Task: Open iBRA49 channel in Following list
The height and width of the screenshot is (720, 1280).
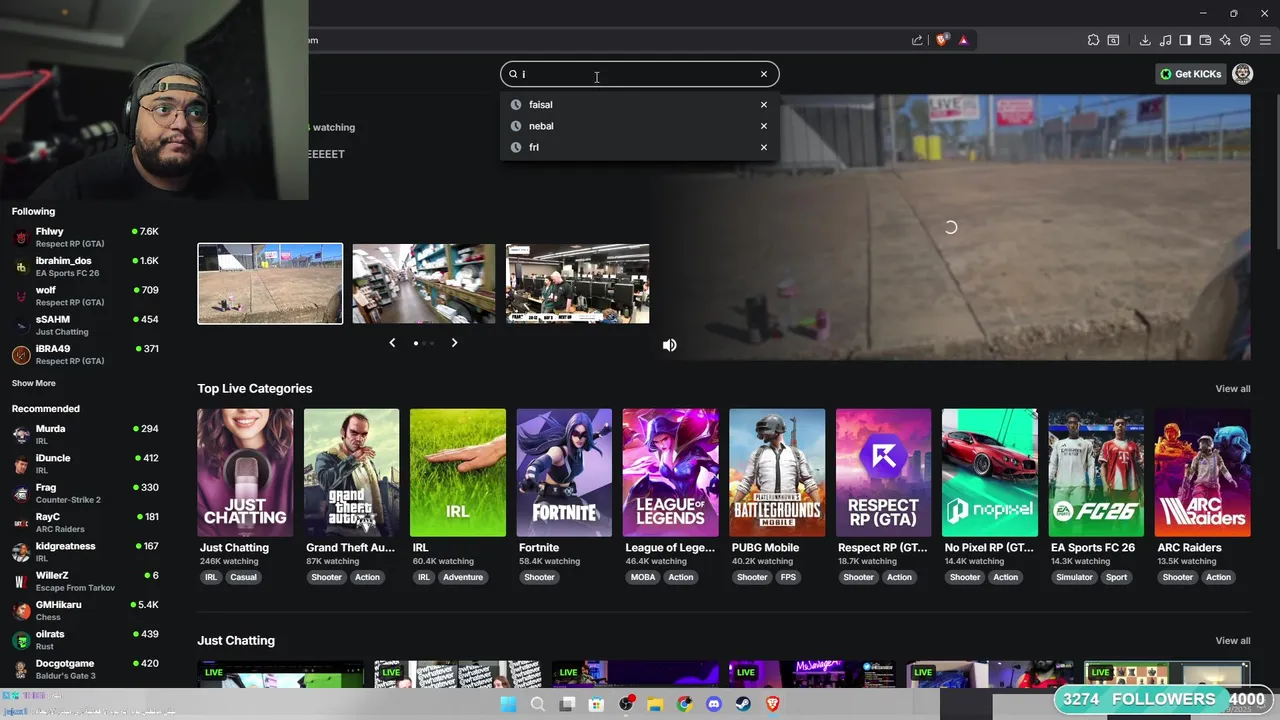Action: [85, 354]
